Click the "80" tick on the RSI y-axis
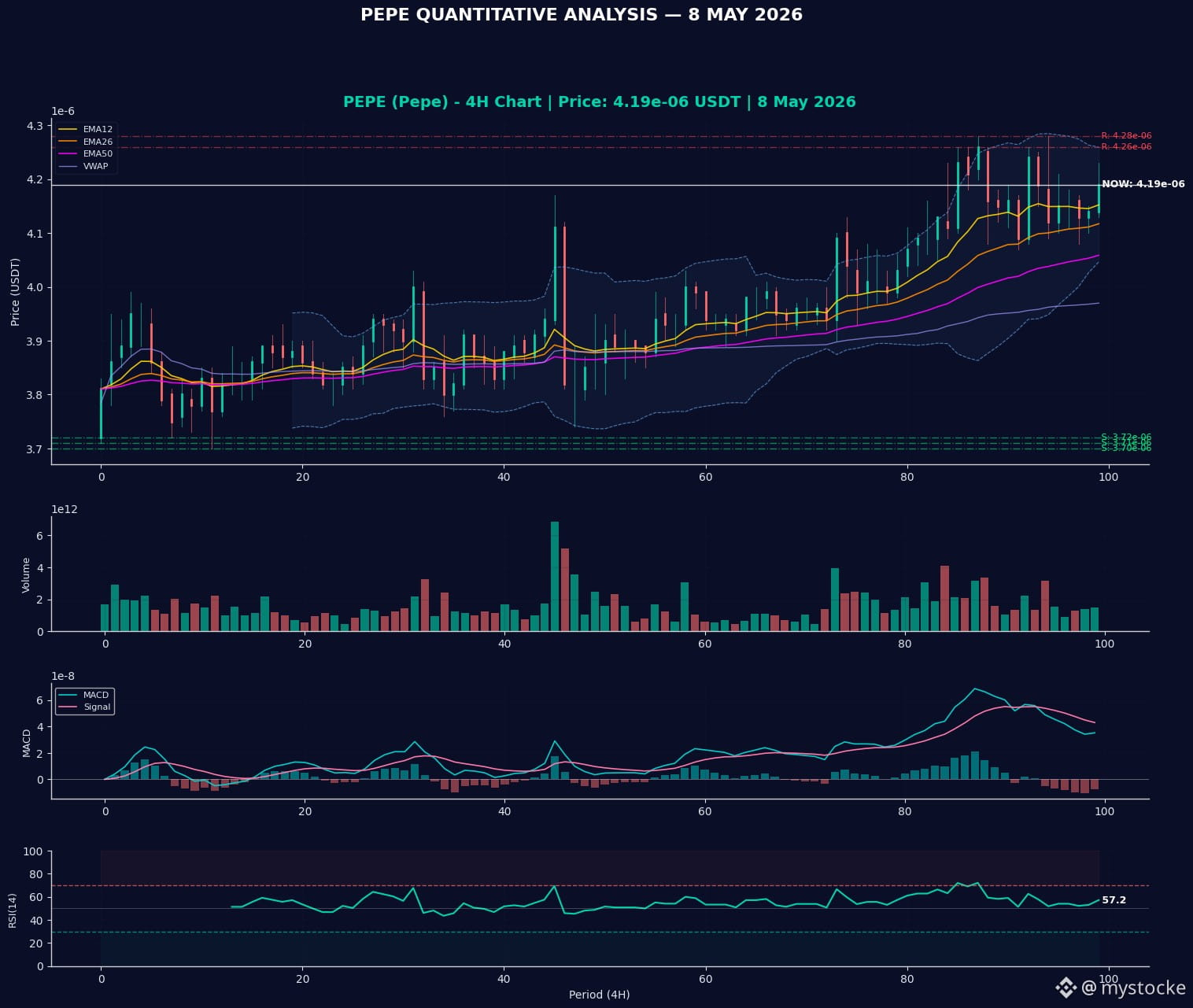 (x=36, y=874)
